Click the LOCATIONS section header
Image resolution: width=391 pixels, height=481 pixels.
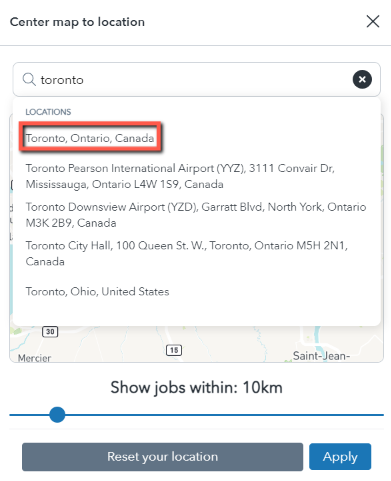[48, 112]
